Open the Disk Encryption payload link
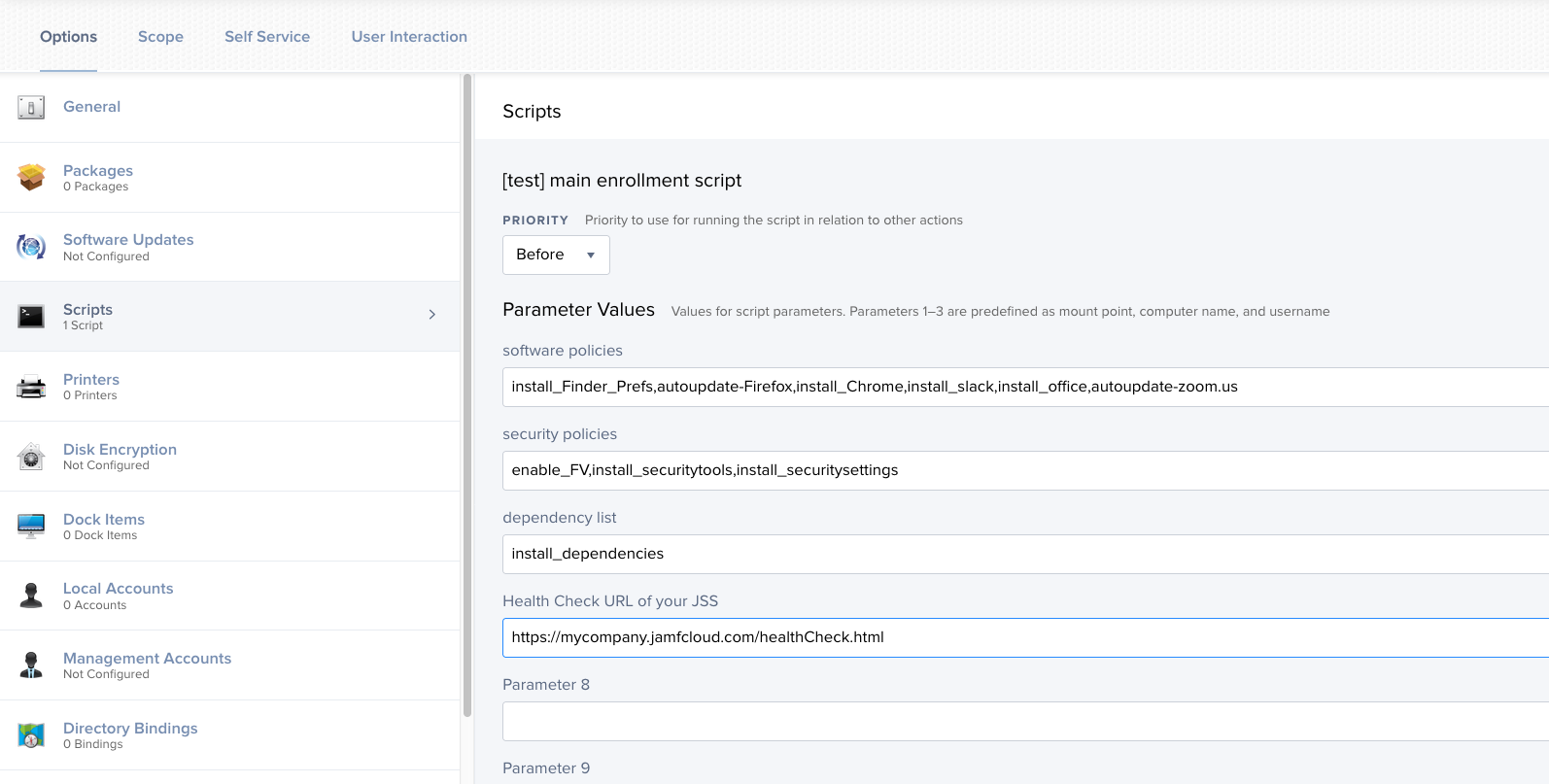 click(120, 450)
